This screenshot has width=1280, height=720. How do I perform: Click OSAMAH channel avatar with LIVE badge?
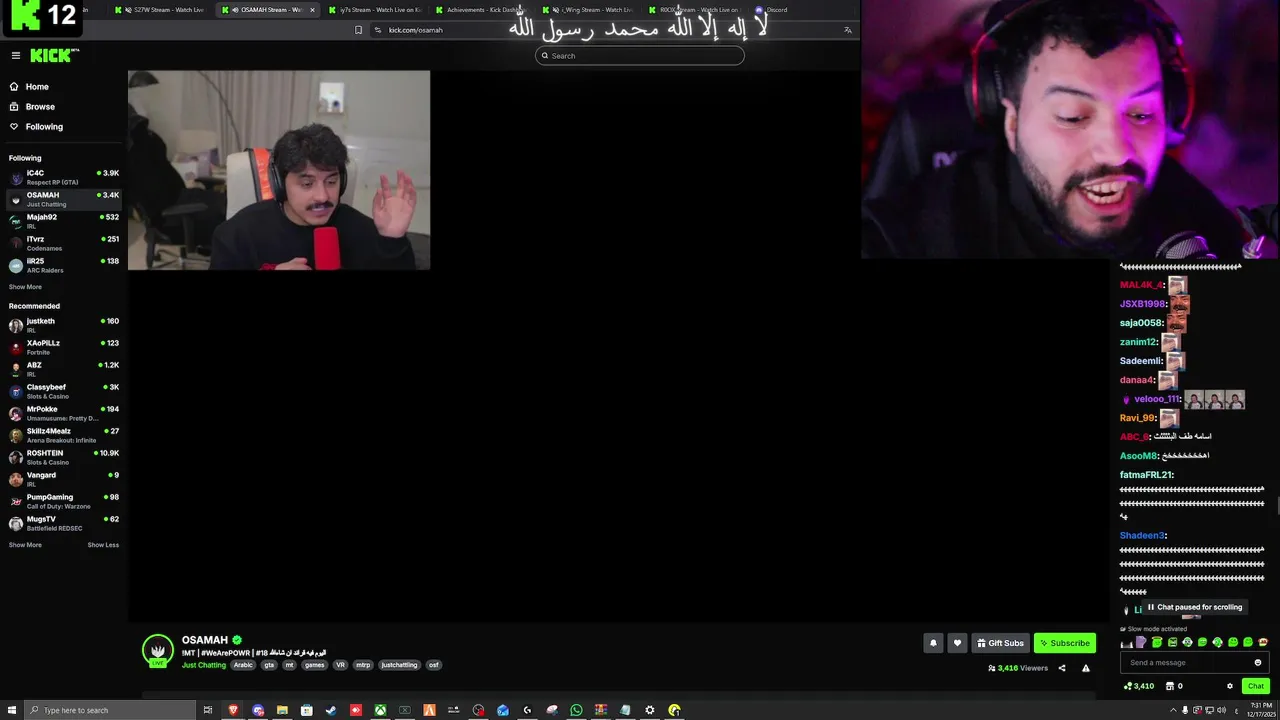[158, 650]
